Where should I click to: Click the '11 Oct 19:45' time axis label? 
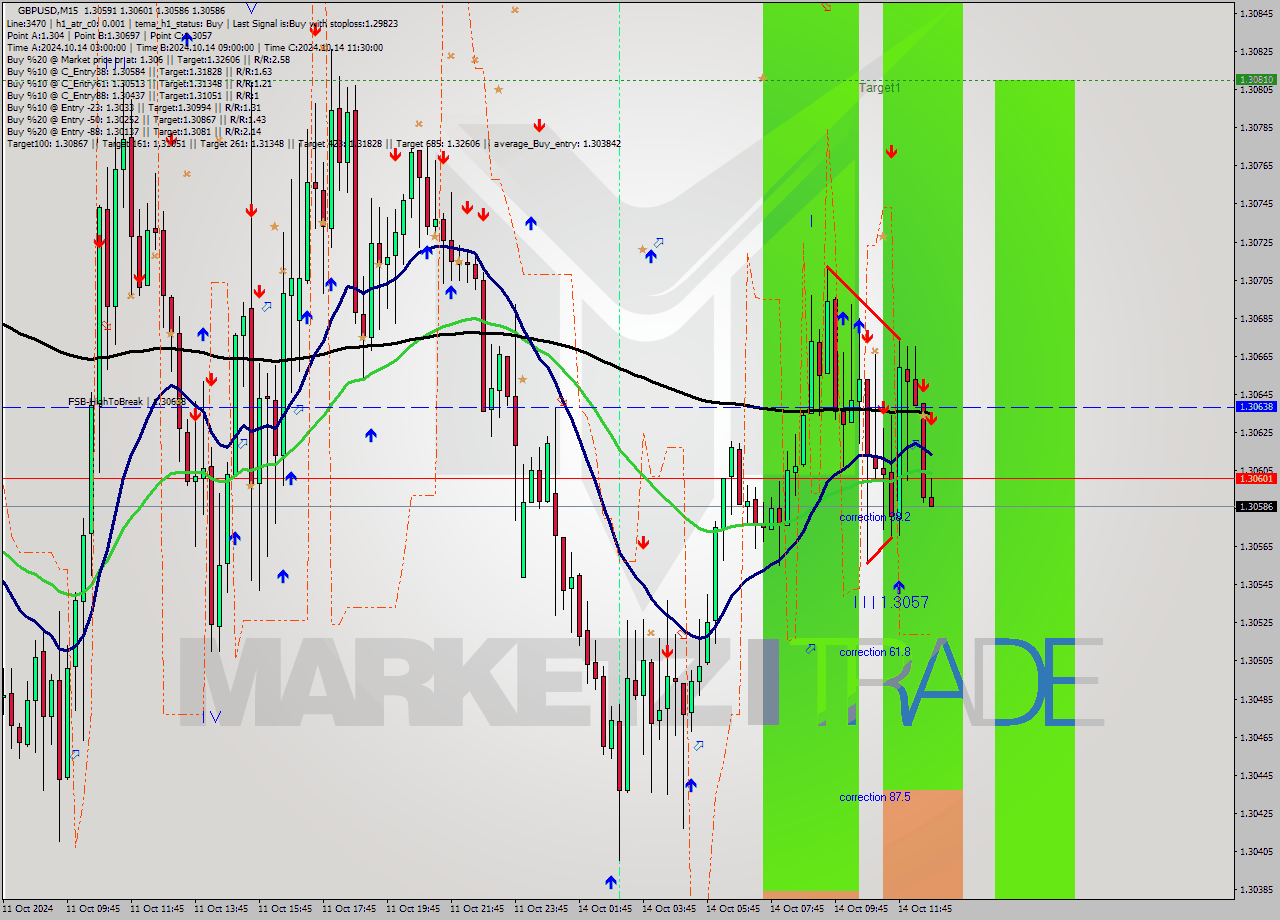(x=413, y=909)
